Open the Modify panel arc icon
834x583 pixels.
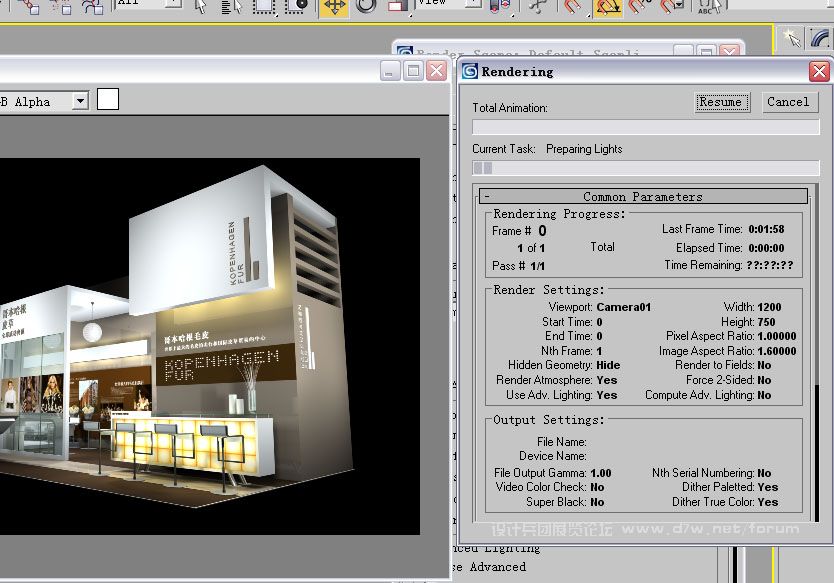coord(821,38)
